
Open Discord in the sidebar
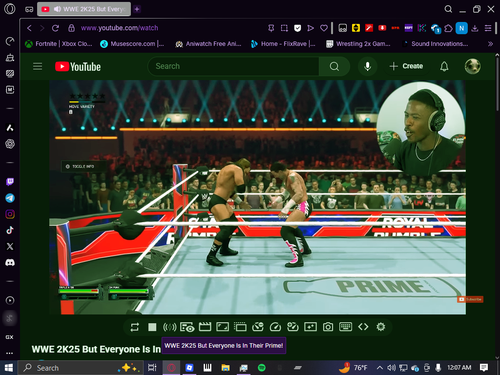coord(10,263)
